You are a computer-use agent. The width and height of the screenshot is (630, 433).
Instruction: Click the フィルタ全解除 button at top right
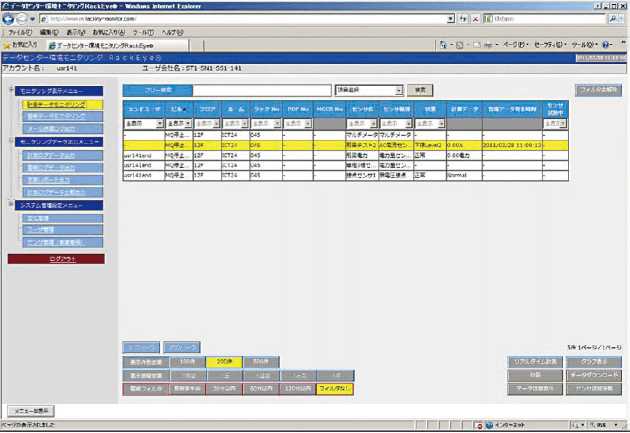coord(597,89)
